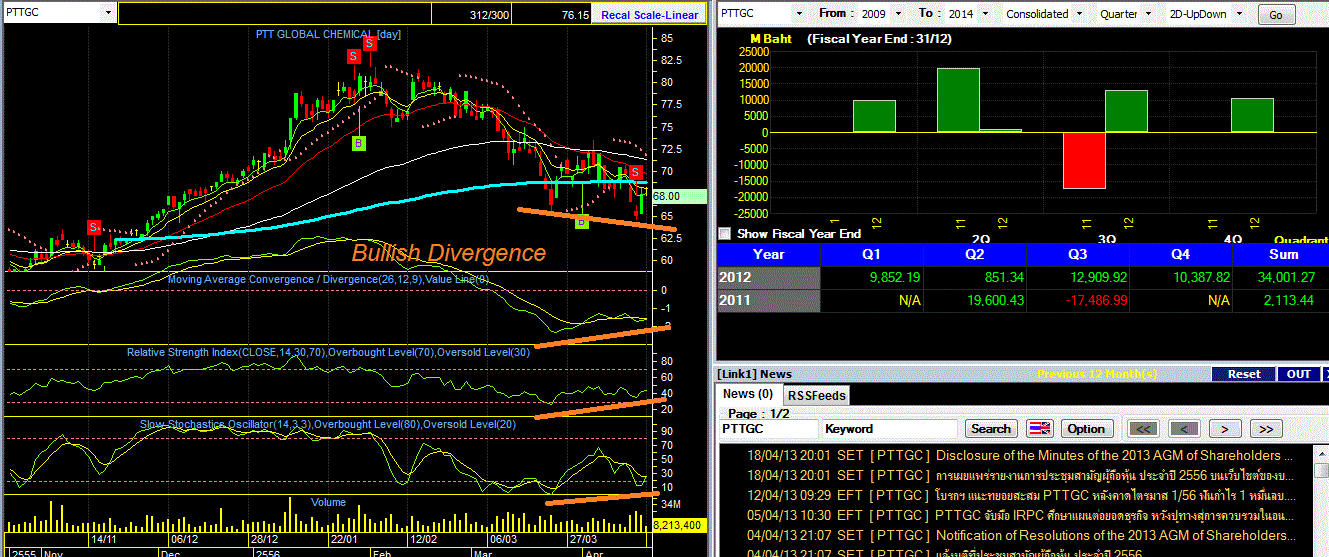The height and width of the screenshot is (557, 1329).
Task: Toggle the news language flag icon
Action: [x=1039, y=429]
